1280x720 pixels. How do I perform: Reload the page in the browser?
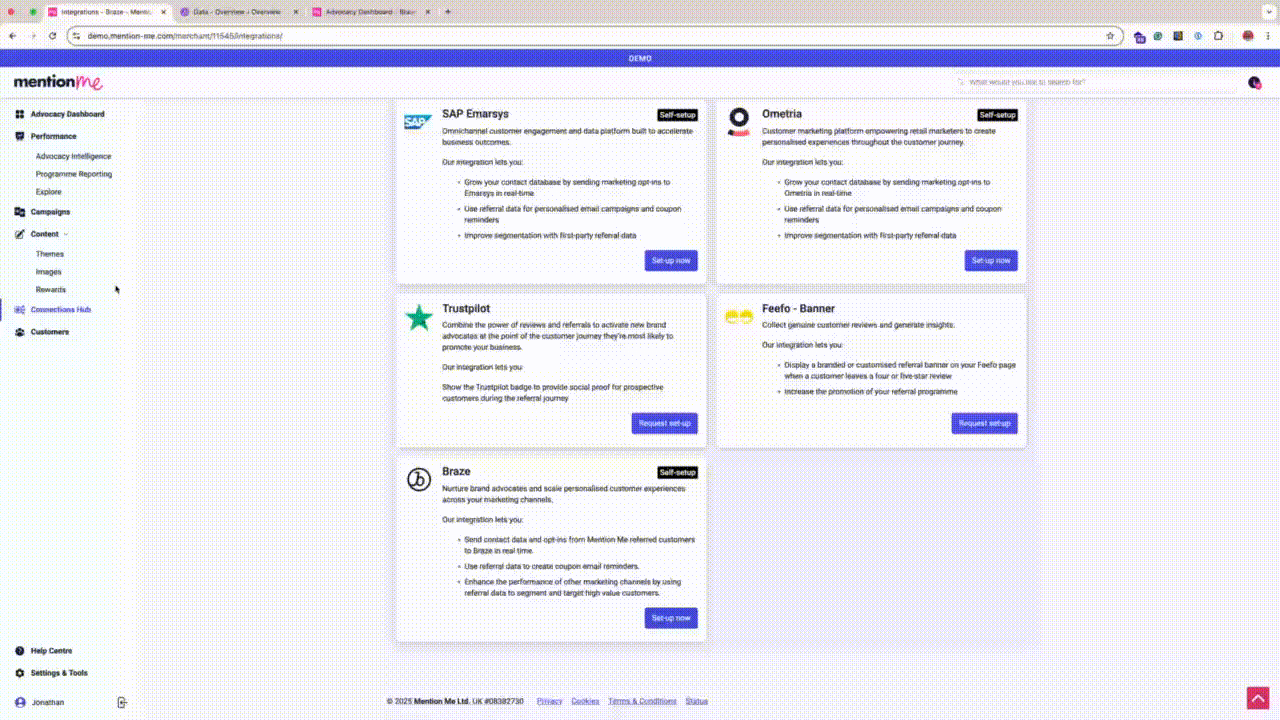click(52, 36)
